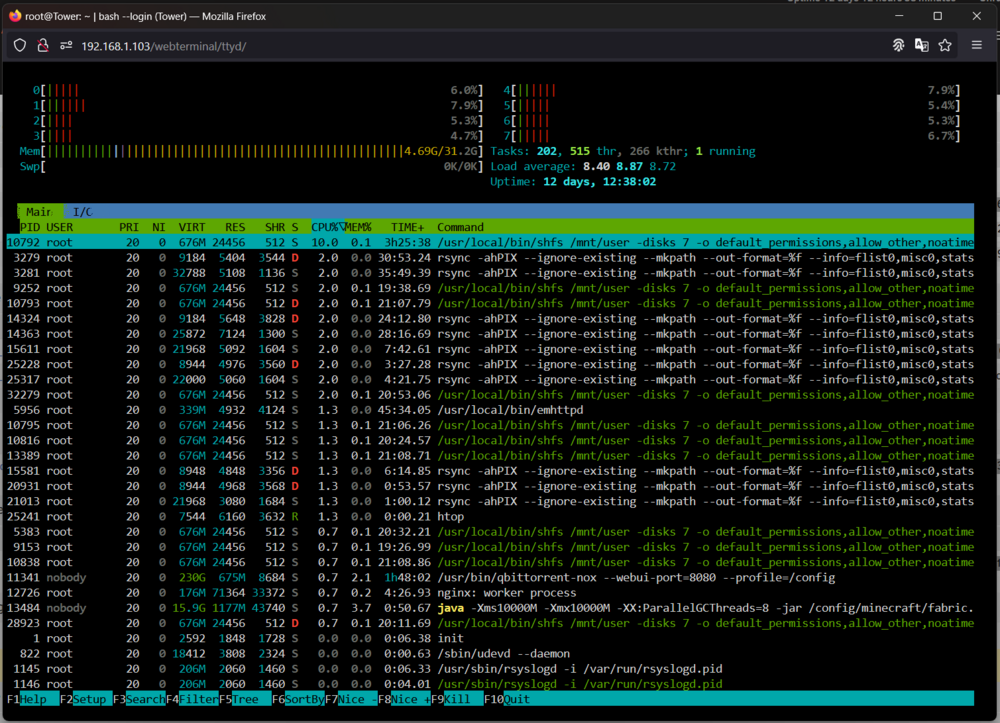Open the site permissions icon
The width and height of the screenshot is (1000, 723).
point(66,46)
